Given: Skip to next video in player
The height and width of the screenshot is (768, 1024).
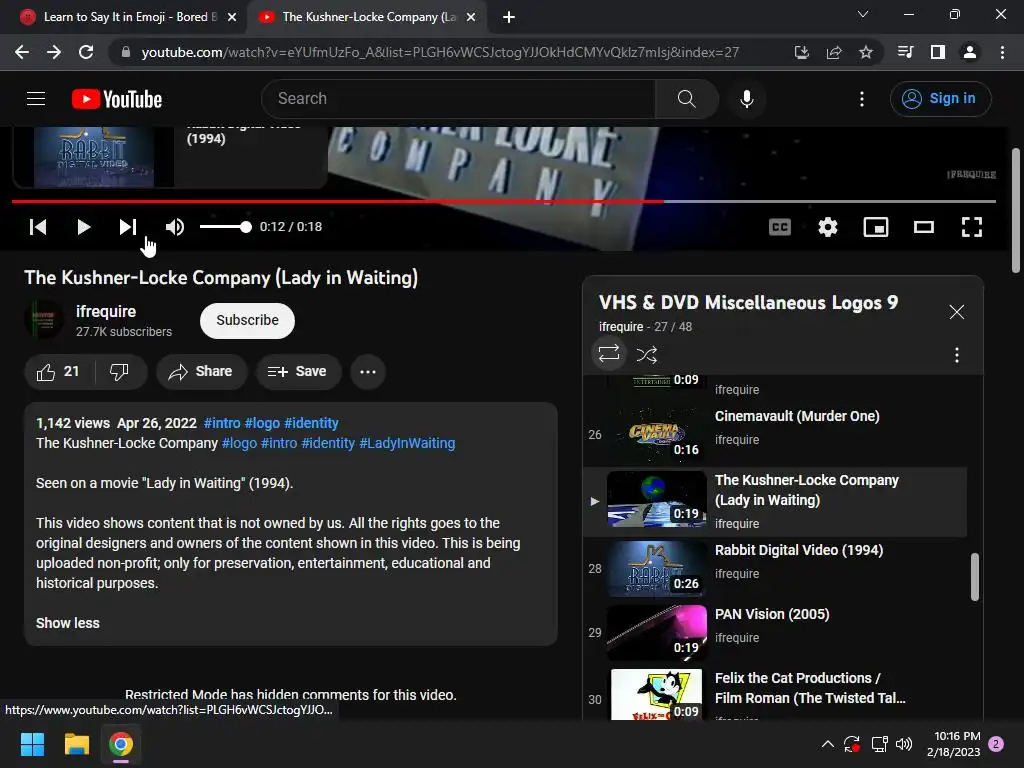Looking at the screenshot, I should click(x=128, y=227).
